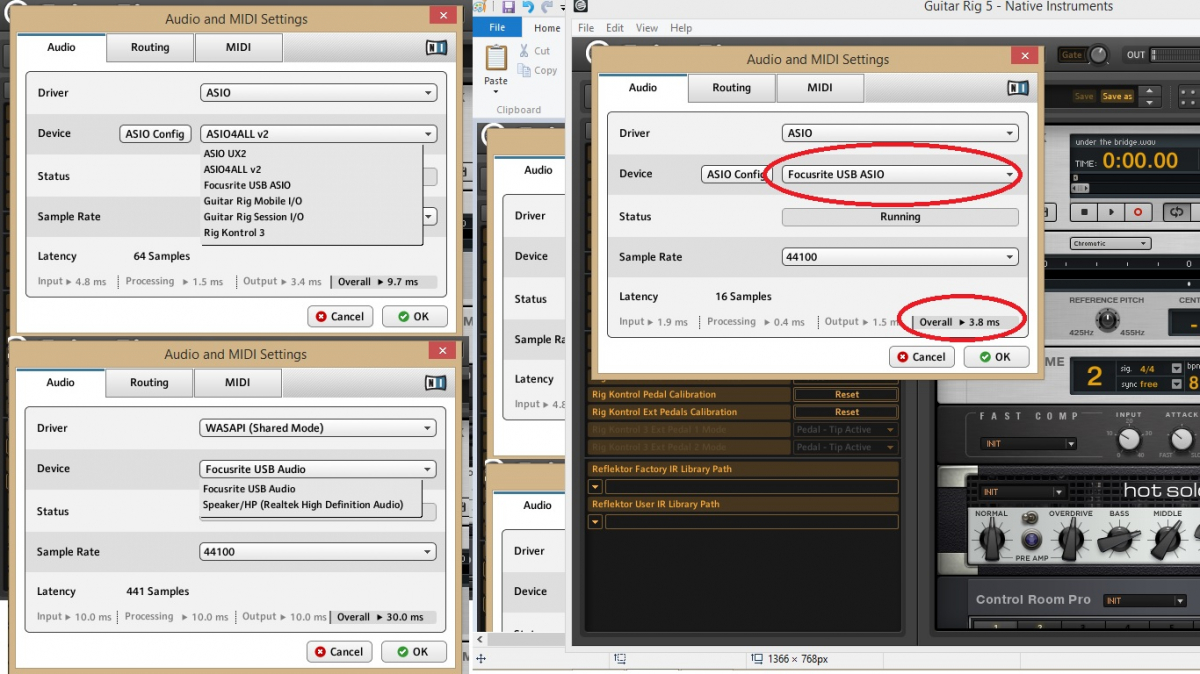Click the redo arrow in Paint toolbar

[546, 7]
